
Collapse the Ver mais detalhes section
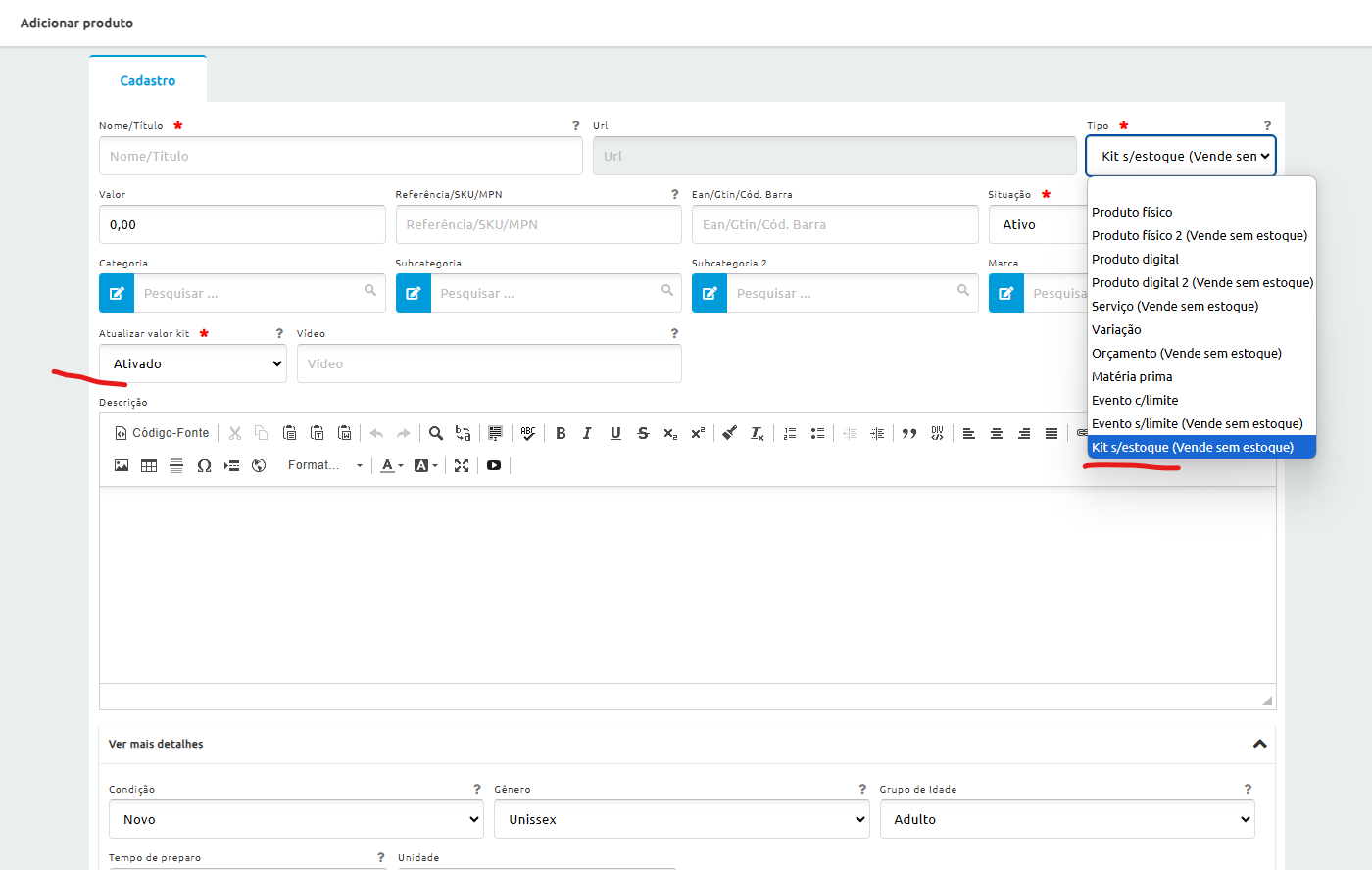pos(1260,744)
